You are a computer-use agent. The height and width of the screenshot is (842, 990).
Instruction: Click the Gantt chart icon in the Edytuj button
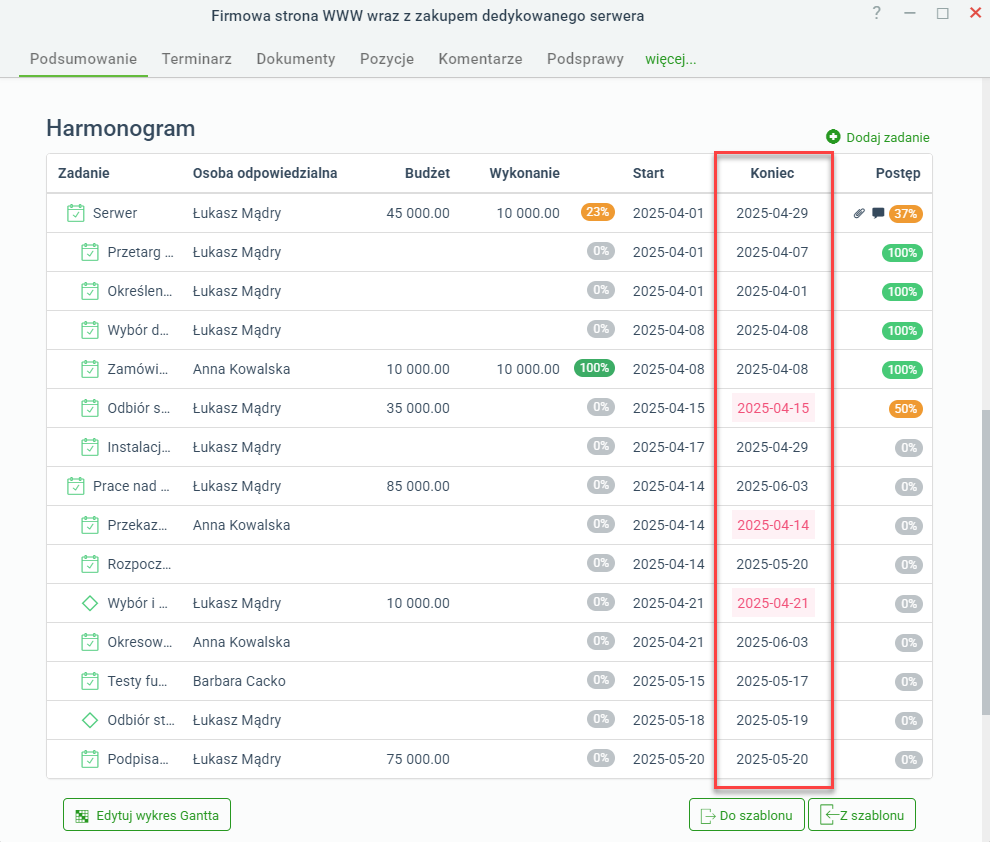click(82, 816)
